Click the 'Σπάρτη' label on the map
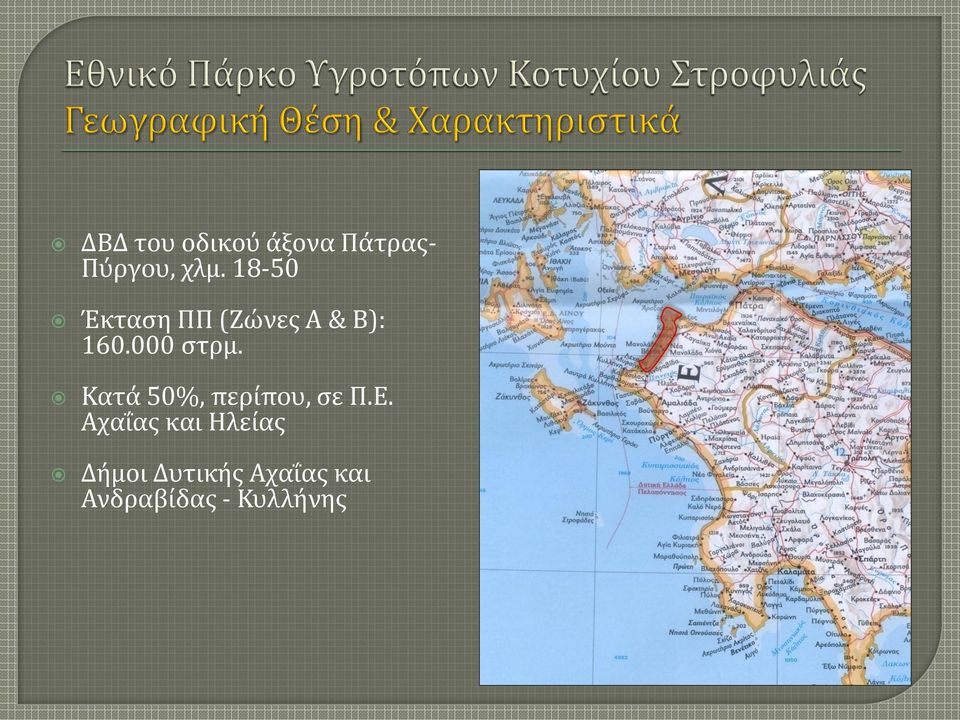 point(873,559)
